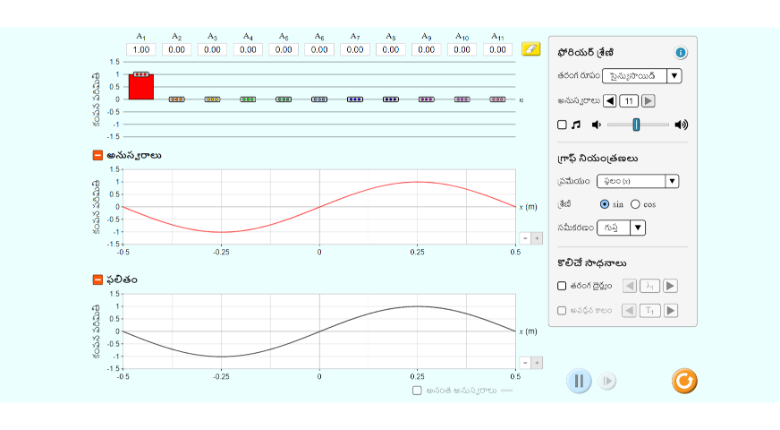Collapse the sum graph with orange minus
Screen dimensions: 780x430
pyautogui.click(x=97, y=280)
